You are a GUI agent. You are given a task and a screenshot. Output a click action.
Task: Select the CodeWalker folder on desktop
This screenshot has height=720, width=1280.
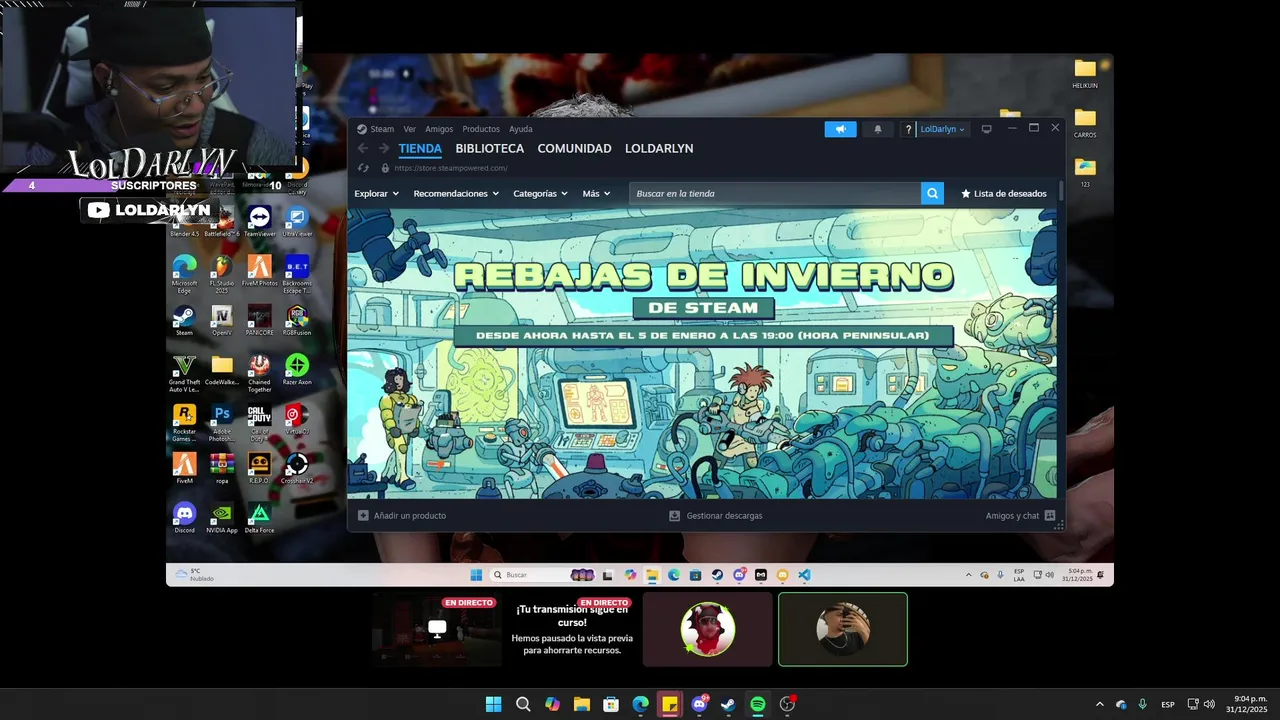pos(222,370)
